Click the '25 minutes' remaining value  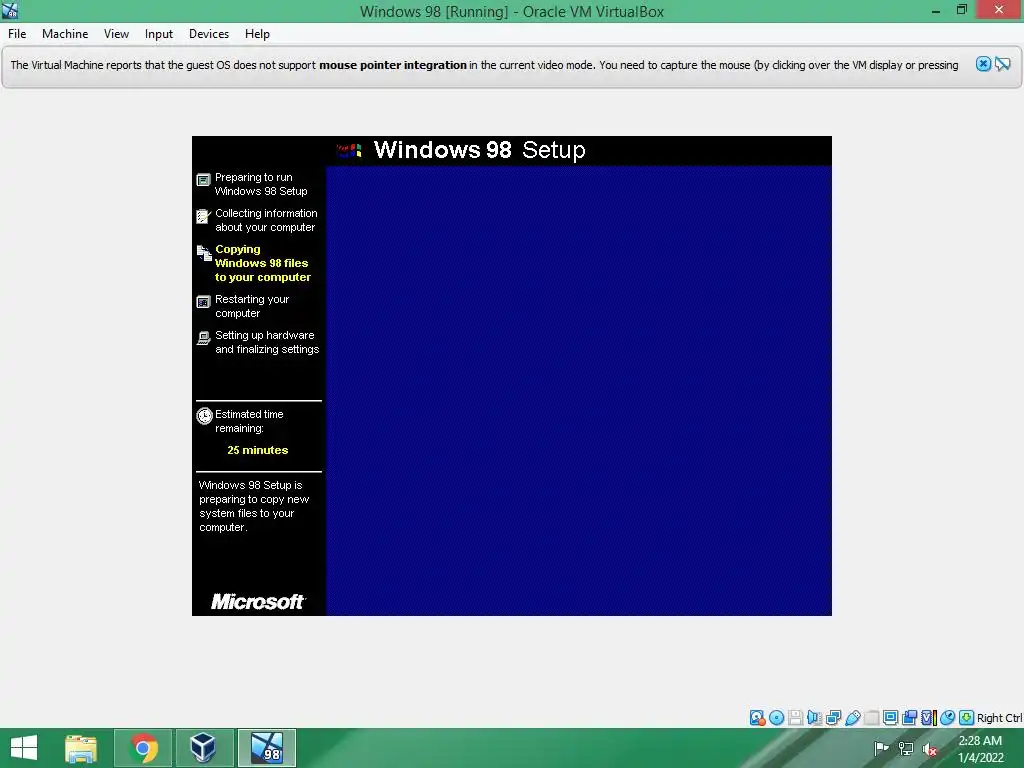pyautogui.click(x=257, y=450)
